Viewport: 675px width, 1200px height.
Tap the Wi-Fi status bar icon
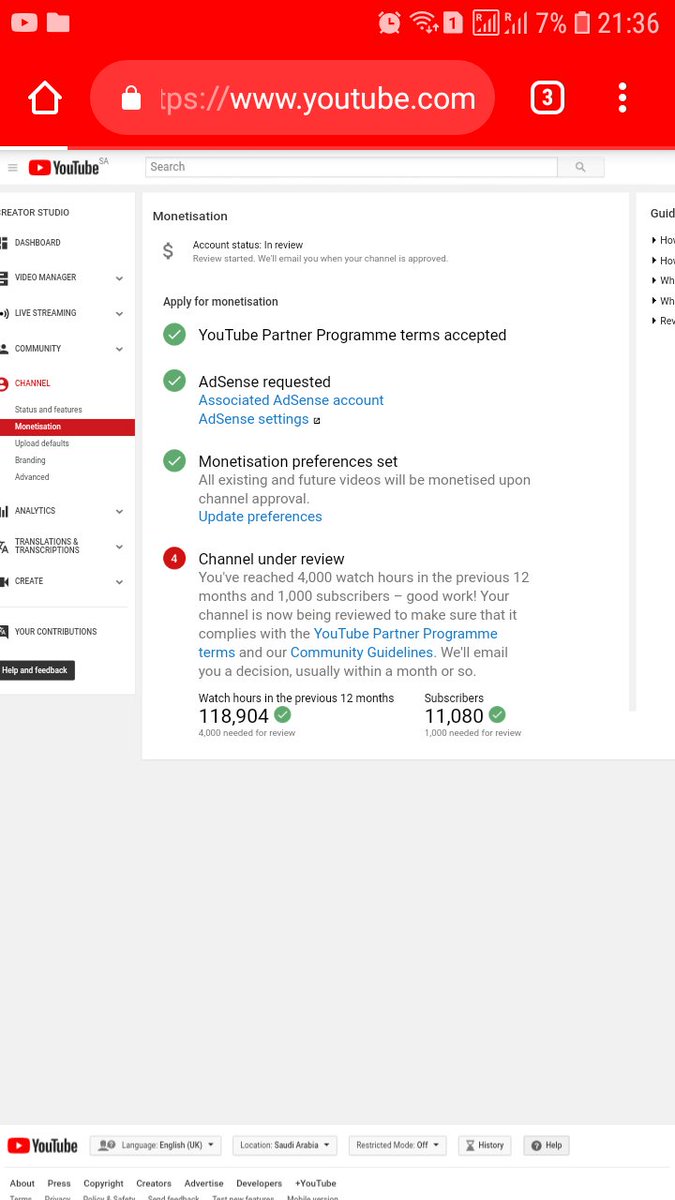tap(423, 22)
